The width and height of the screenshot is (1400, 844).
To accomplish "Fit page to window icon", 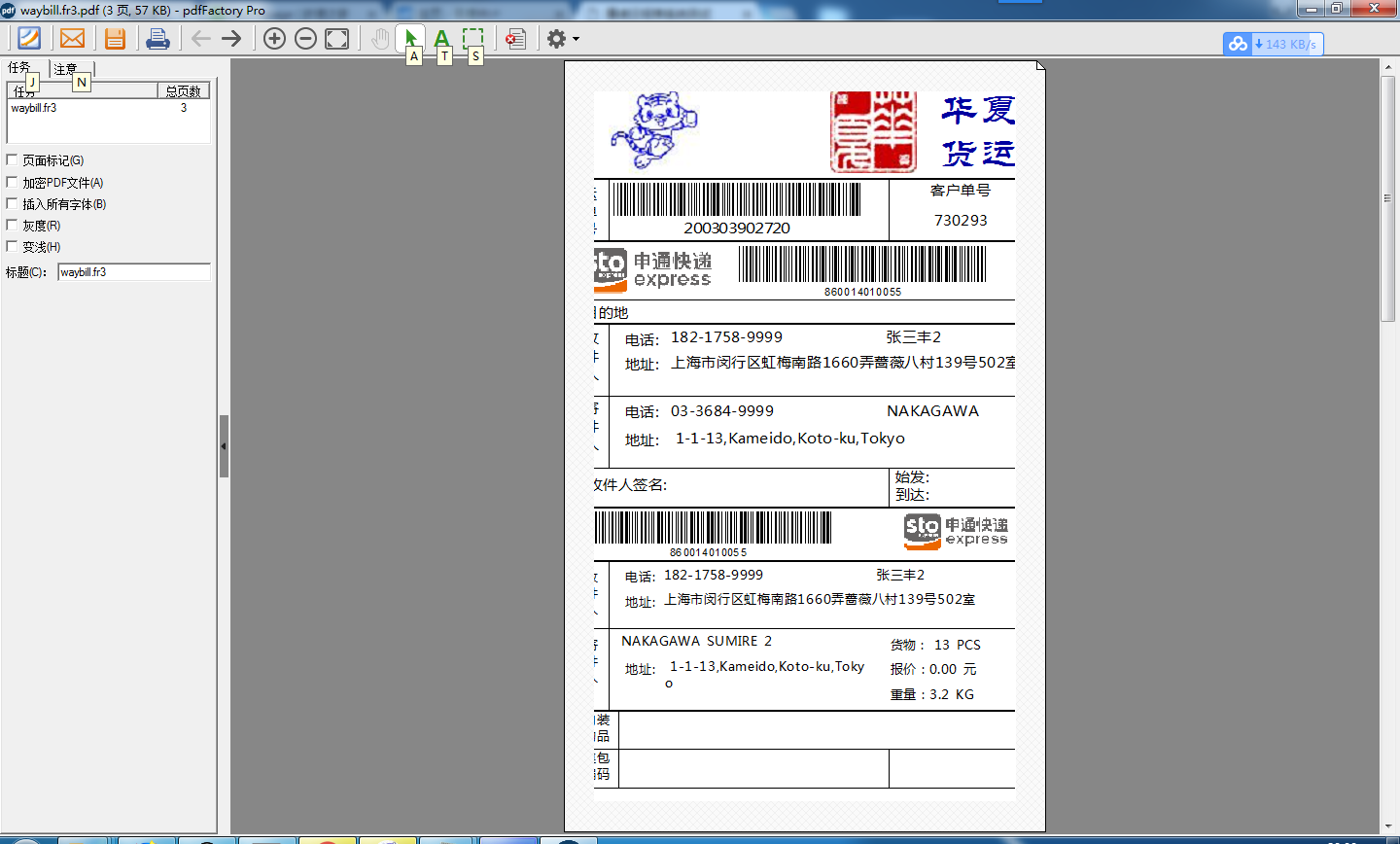I will tap(336, 39).
